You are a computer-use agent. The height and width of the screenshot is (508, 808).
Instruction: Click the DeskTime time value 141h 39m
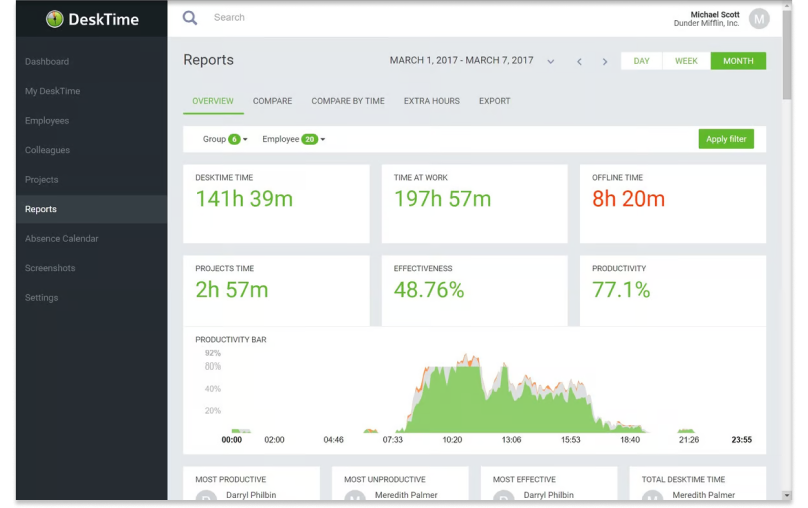tap(244, 199)
